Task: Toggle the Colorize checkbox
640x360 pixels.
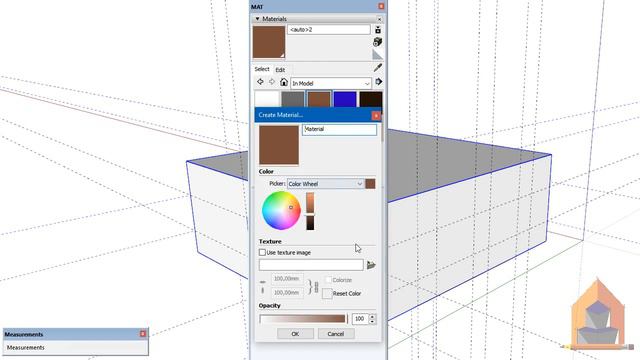Action: click(x=328, y=280)
